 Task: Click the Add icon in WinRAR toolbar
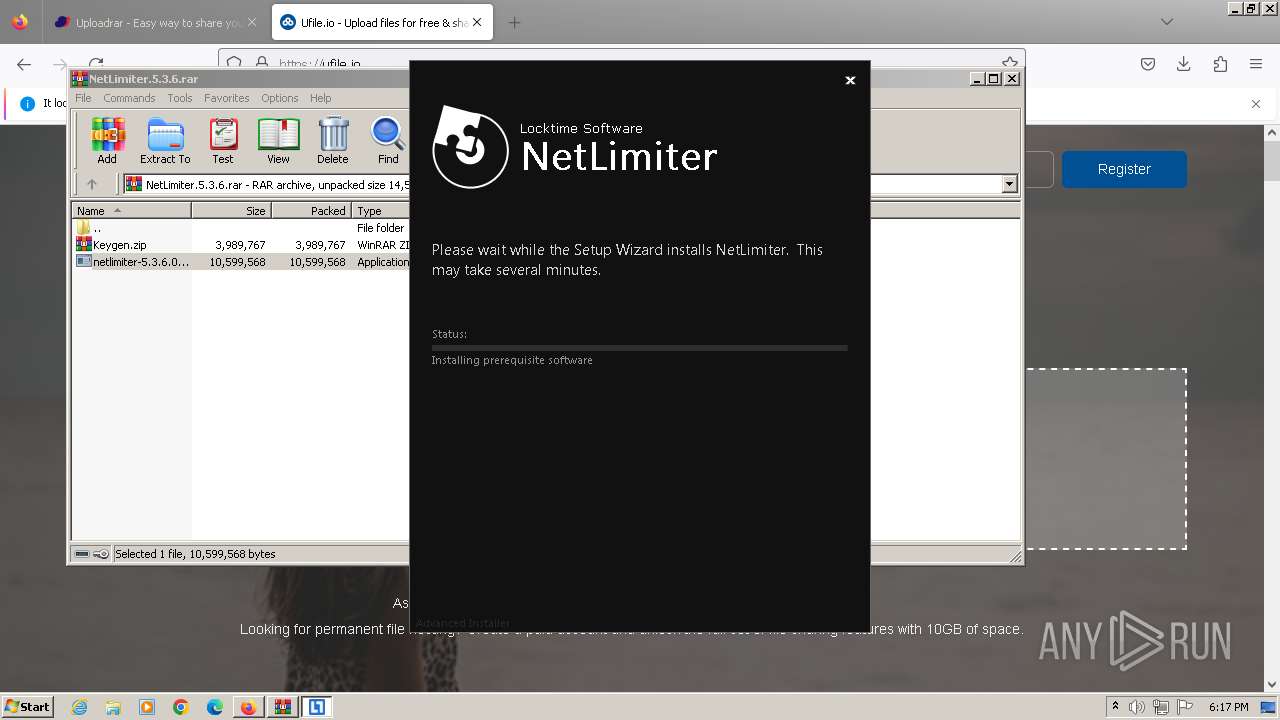[107, 140]
